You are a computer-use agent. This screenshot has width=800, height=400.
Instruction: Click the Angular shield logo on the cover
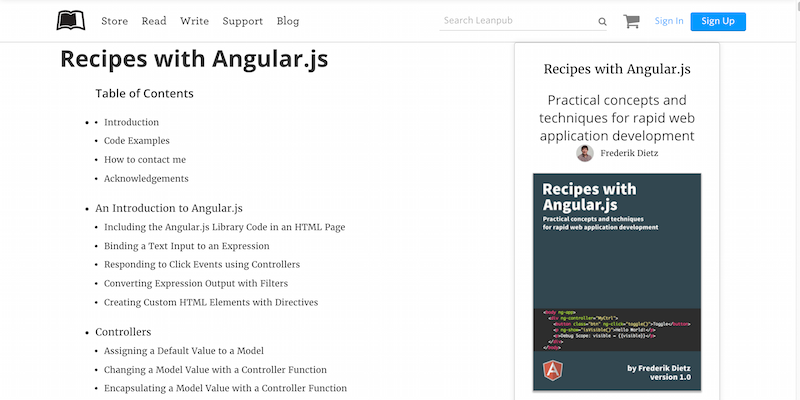[553, 369]
